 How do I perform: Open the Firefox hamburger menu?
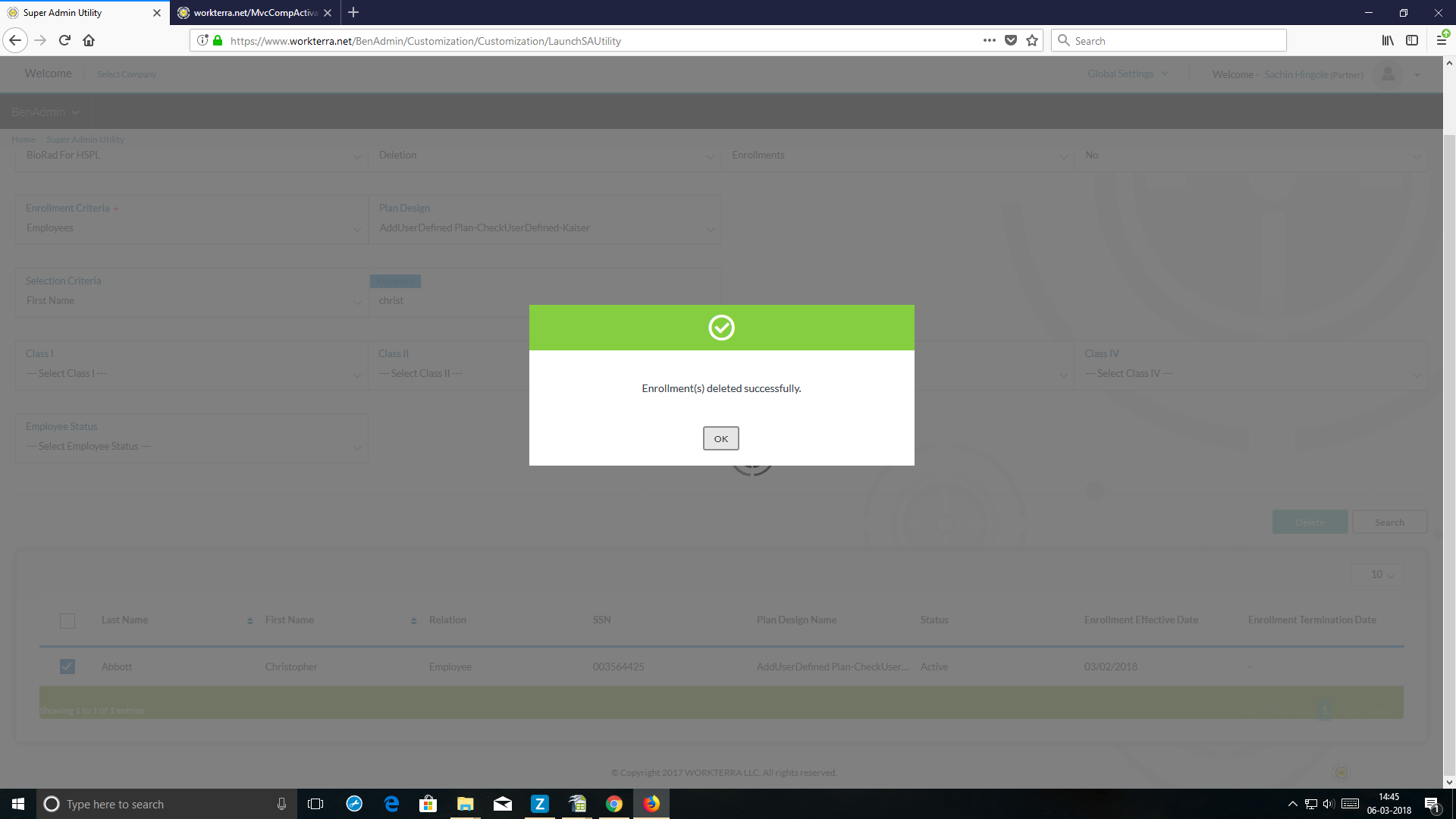click(x=1441, y=41)
